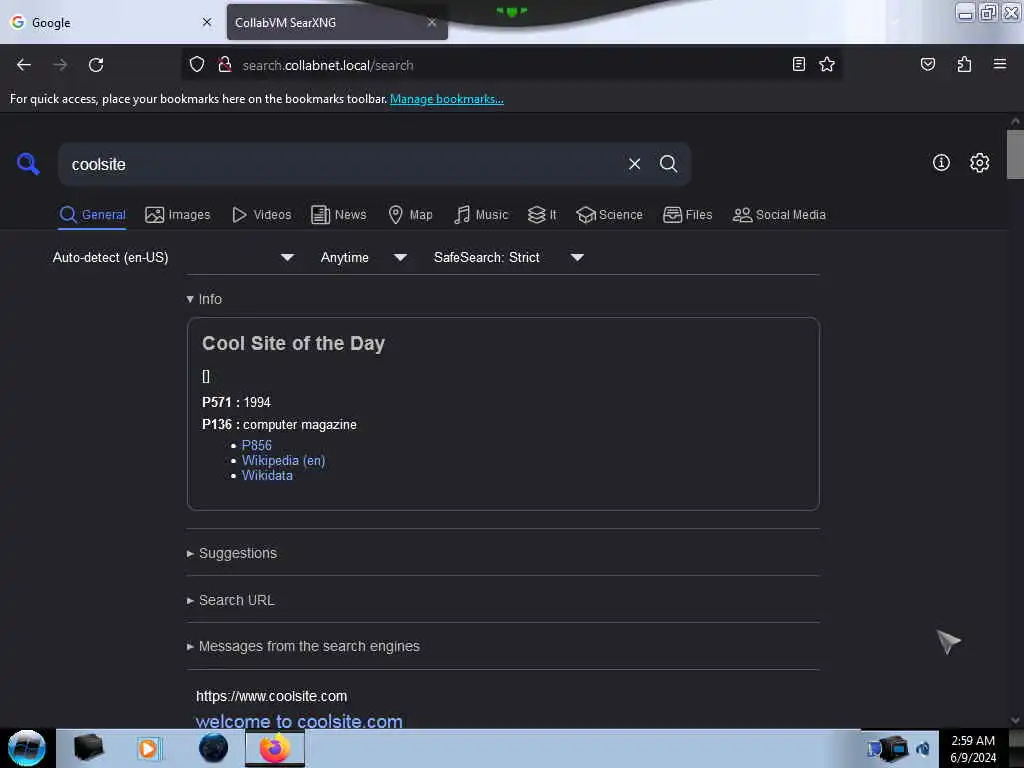The width and height of the screenshot is (1024, 768).
Task: Open the SafeSearch: Strict dropdown
Action: [x=509, y=257]
